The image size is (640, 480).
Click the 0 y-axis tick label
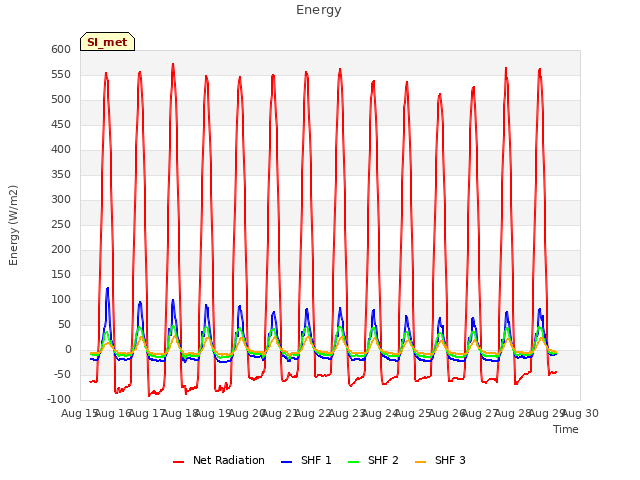68,349
